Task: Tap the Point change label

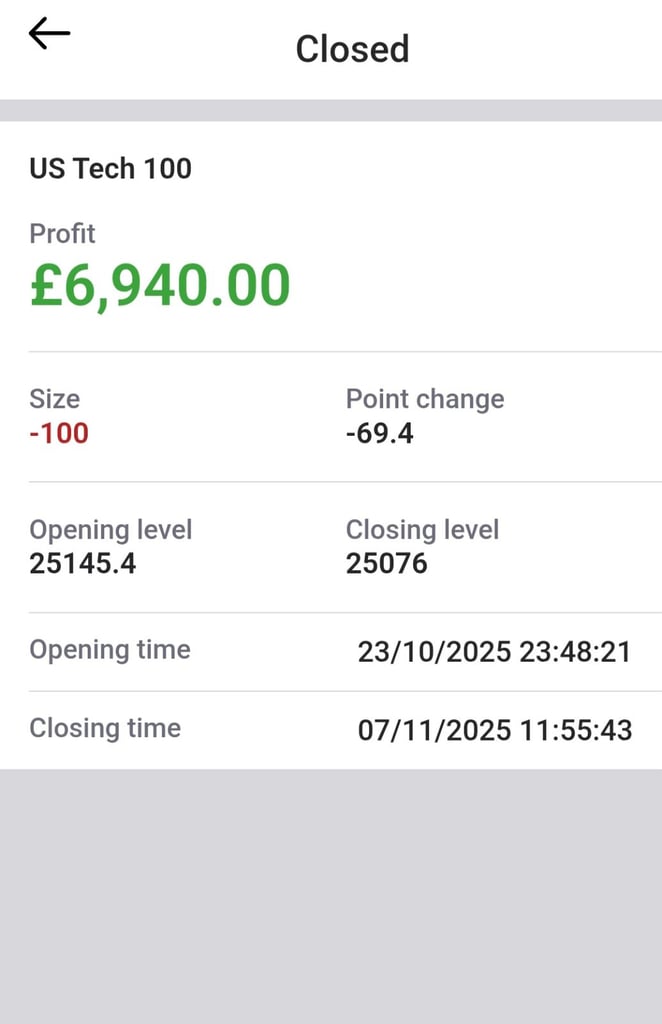Action: (x=424, y=399)
